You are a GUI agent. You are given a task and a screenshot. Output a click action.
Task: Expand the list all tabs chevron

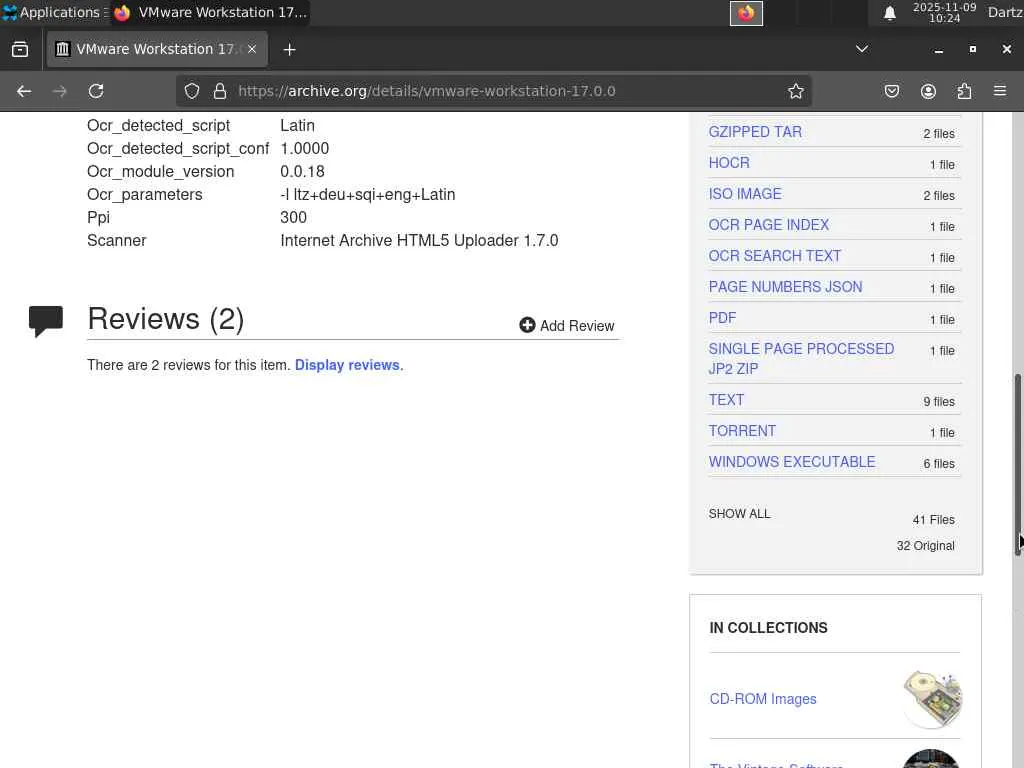pos(862,49)
